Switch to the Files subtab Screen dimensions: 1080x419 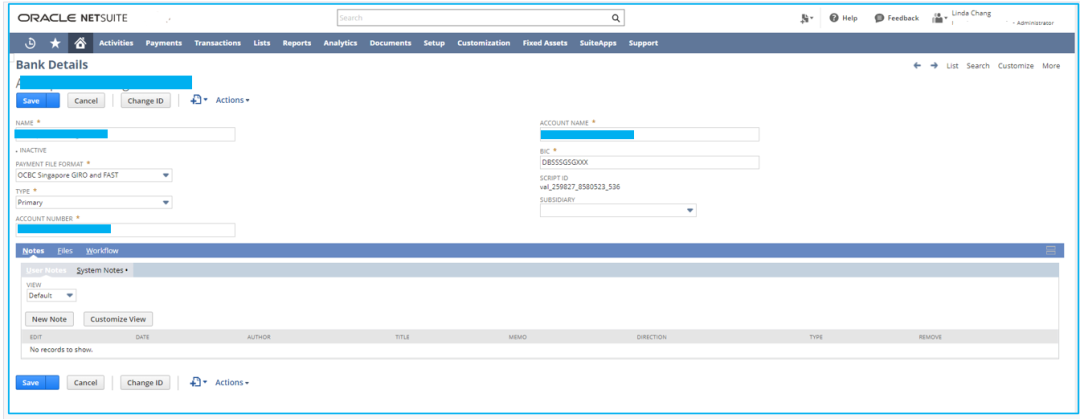tap(65, 251)
